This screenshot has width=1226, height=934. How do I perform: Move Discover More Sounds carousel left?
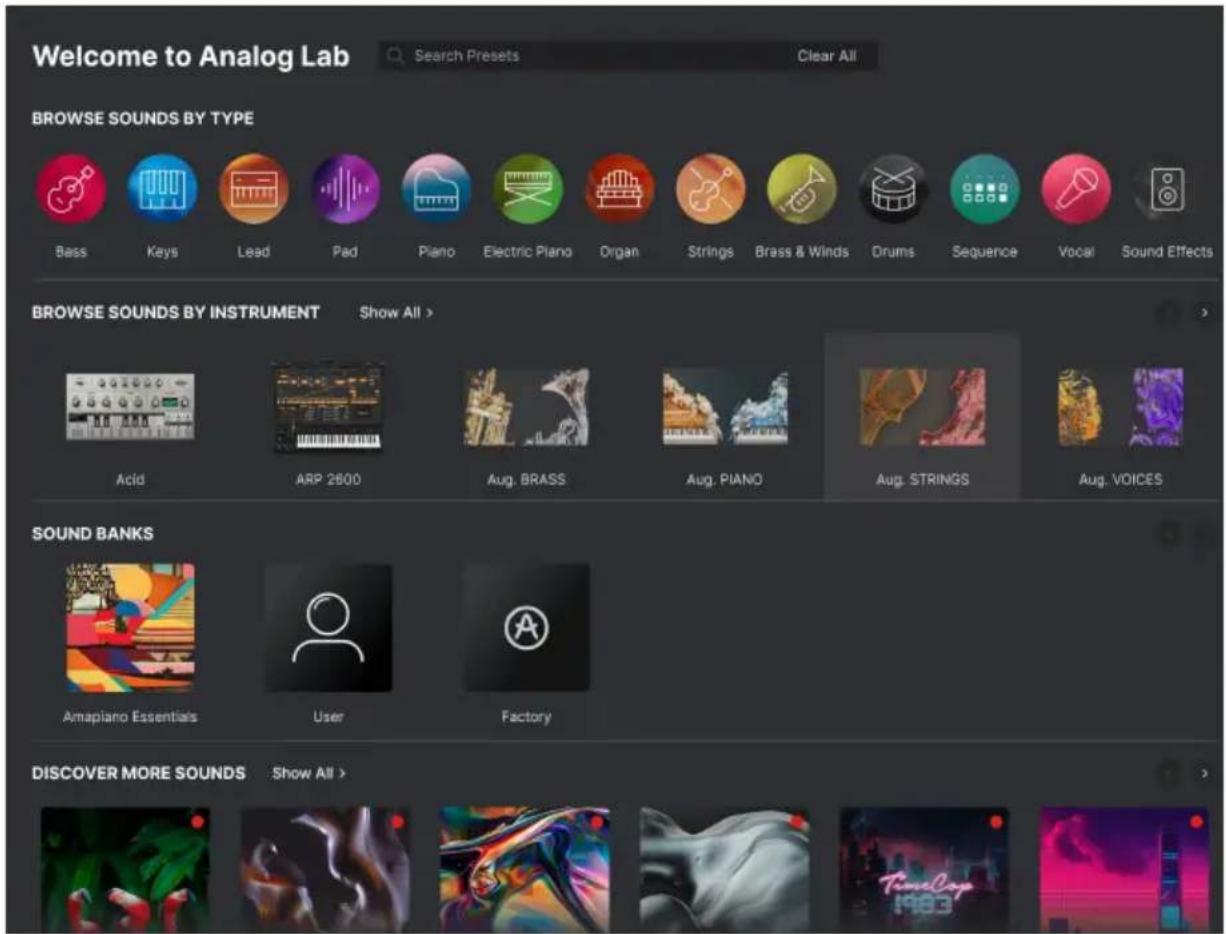pos(1167,773)
